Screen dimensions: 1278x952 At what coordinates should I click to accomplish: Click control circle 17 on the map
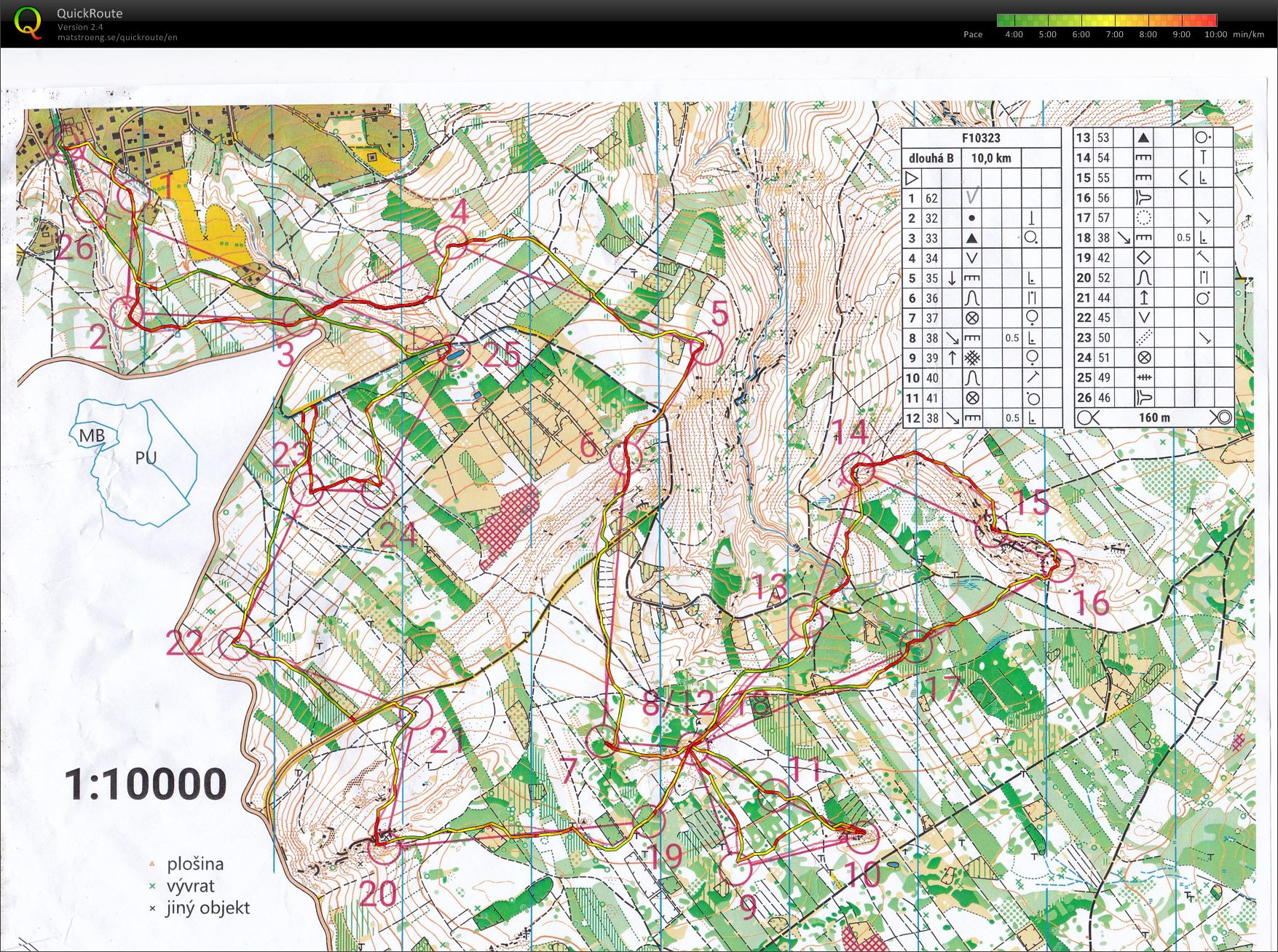[x=916, y=648]
